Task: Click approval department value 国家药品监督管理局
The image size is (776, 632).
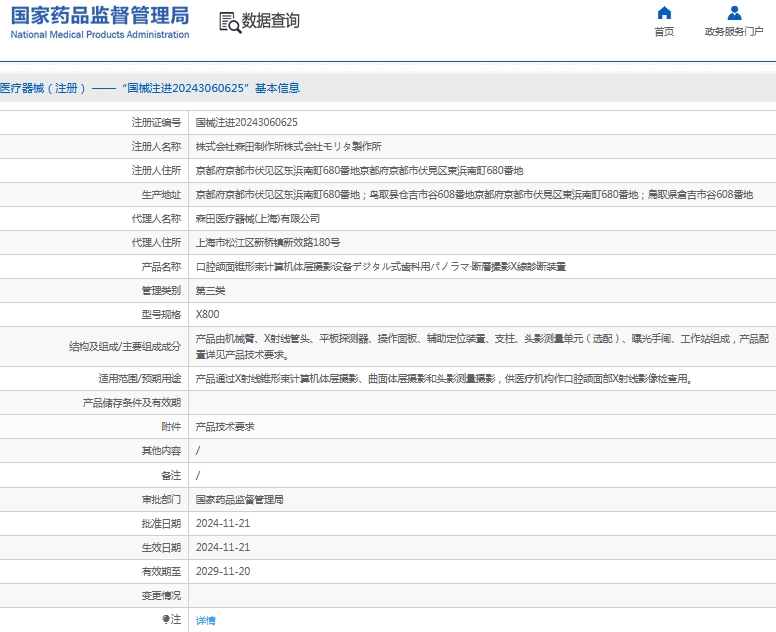Action: pos(240,500)
